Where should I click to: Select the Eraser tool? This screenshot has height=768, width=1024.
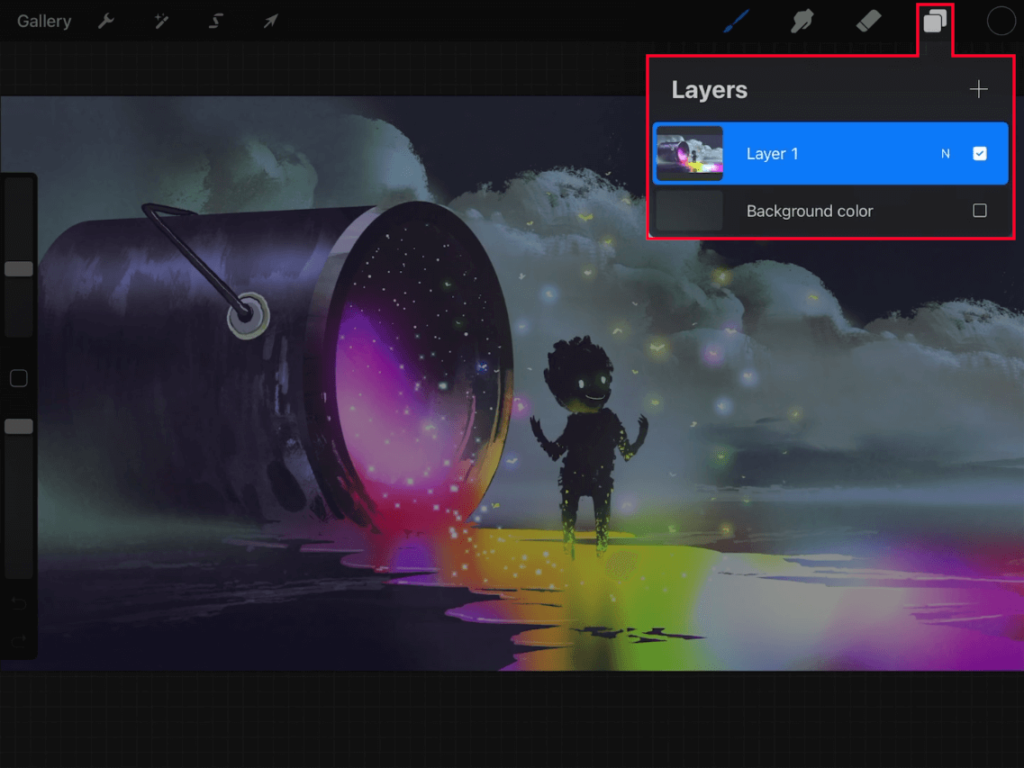click(x=868, y=20)
